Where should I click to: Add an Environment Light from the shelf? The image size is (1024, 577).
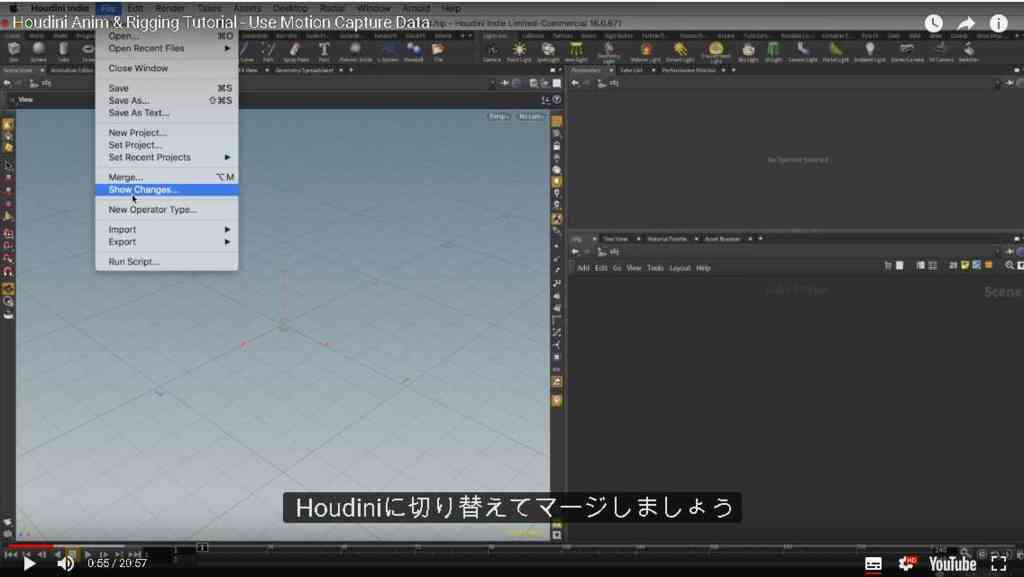[716, 52]
